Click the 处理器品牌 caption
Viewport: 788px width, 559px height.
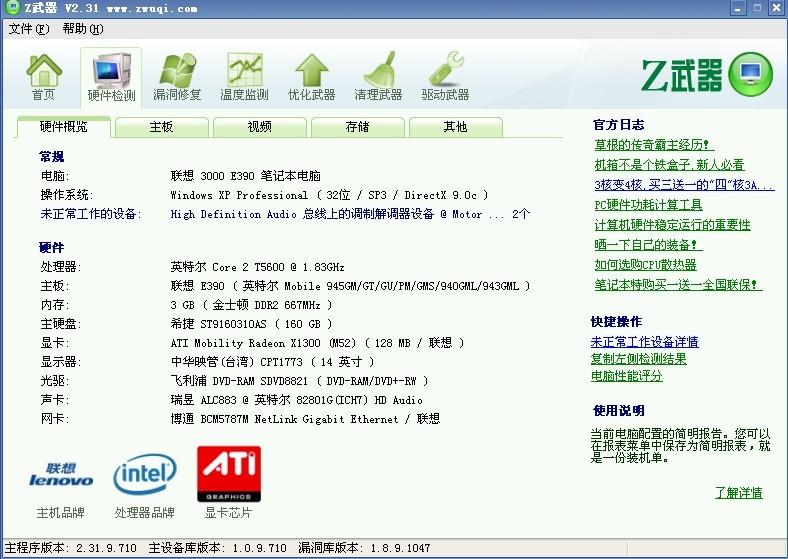click(x=145, y=513)
